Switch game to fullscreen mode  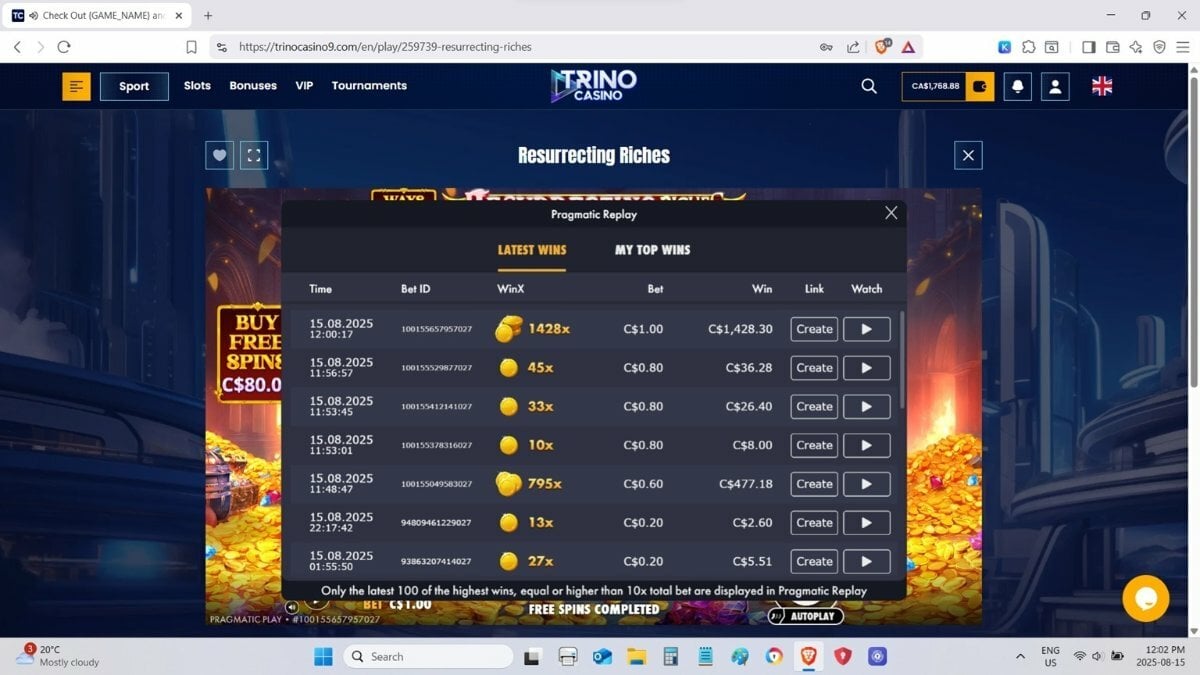(254, 155)
